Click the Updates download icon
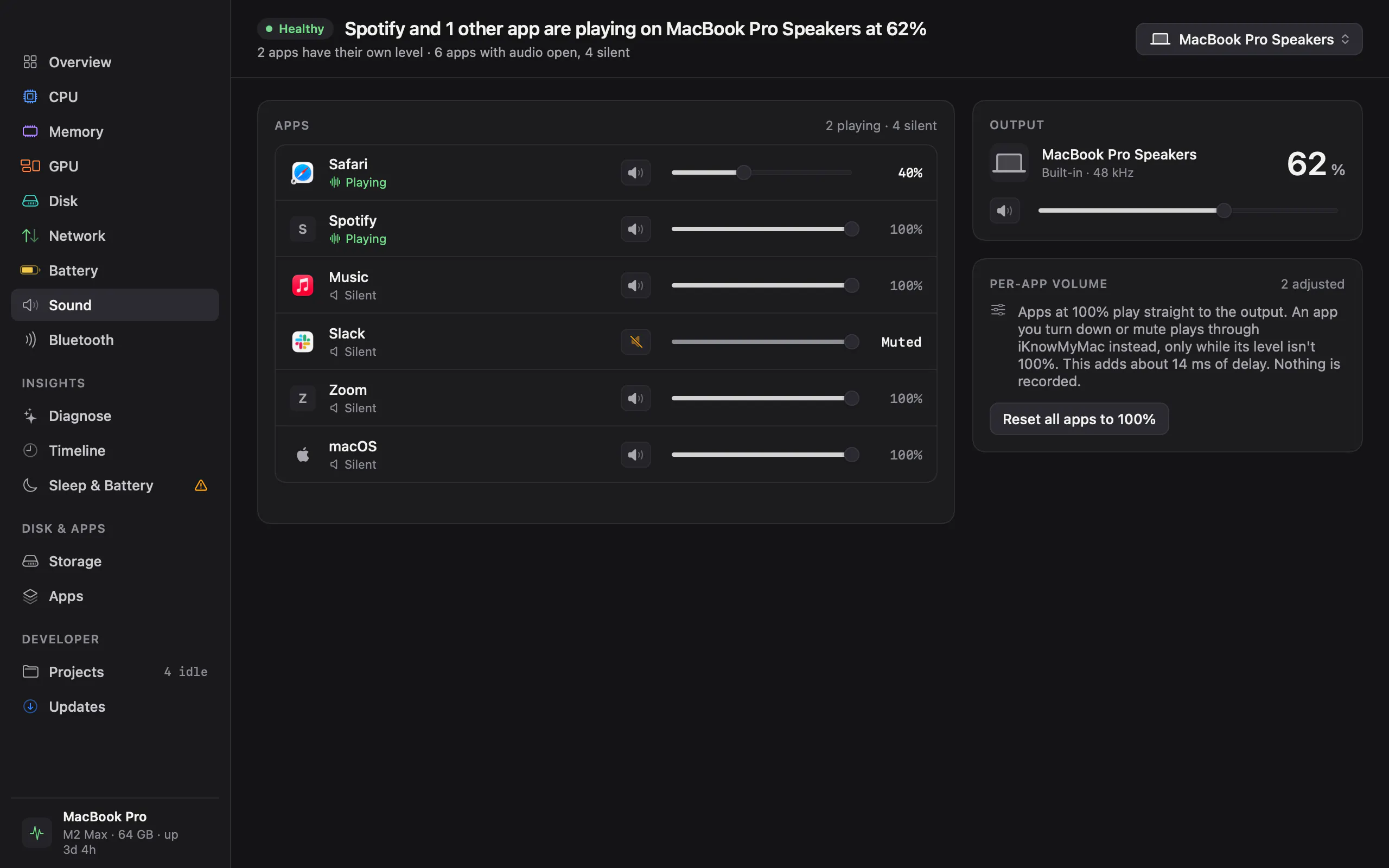The width and height of the screenshot is (1389, 868). coord(30,707)
